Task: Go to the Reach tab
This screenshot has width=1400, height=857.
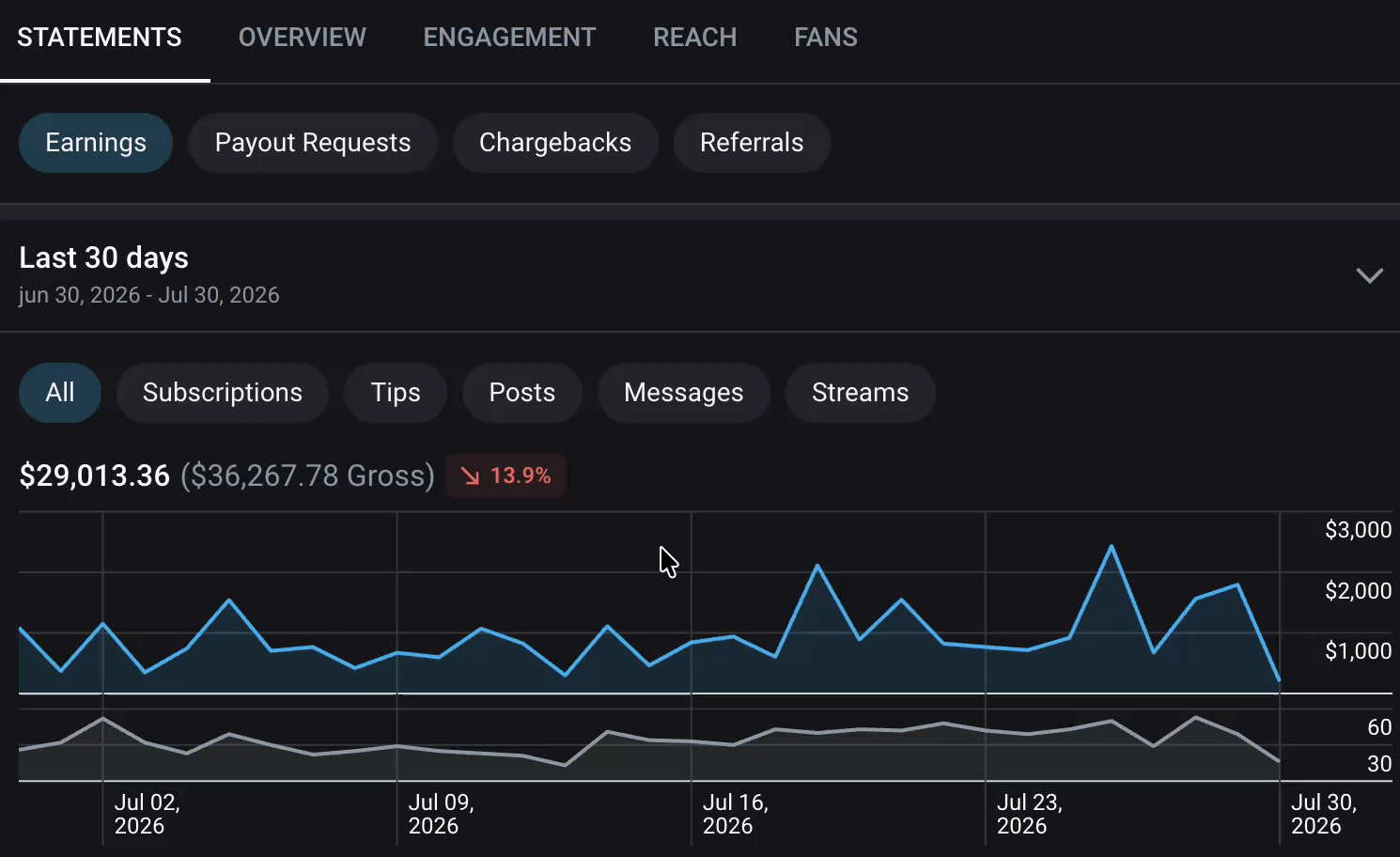Action: click(694, 38)
